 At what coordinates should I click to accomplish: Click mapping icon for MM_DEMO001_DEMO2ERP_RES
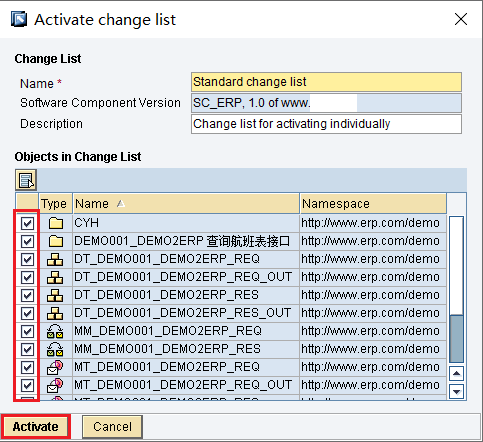(x=55, y=349)
